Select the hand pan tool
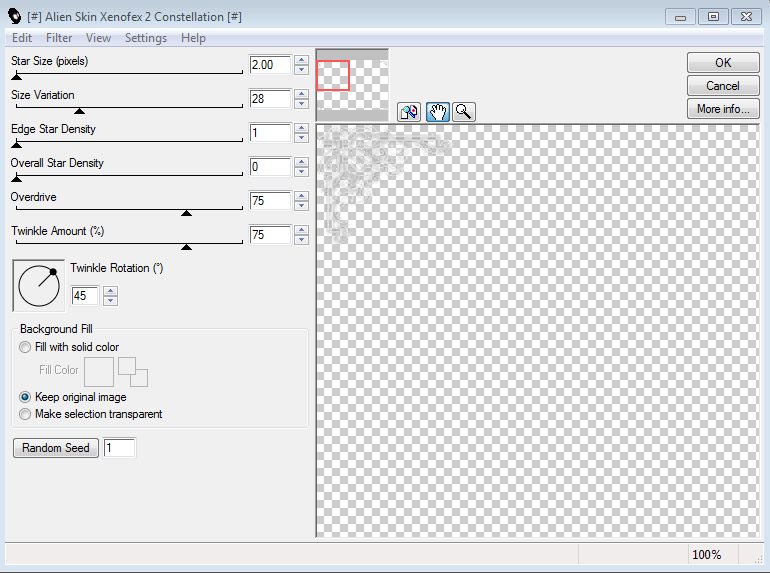This screenshot has height=573, width=770. click(x=437, y=112)
